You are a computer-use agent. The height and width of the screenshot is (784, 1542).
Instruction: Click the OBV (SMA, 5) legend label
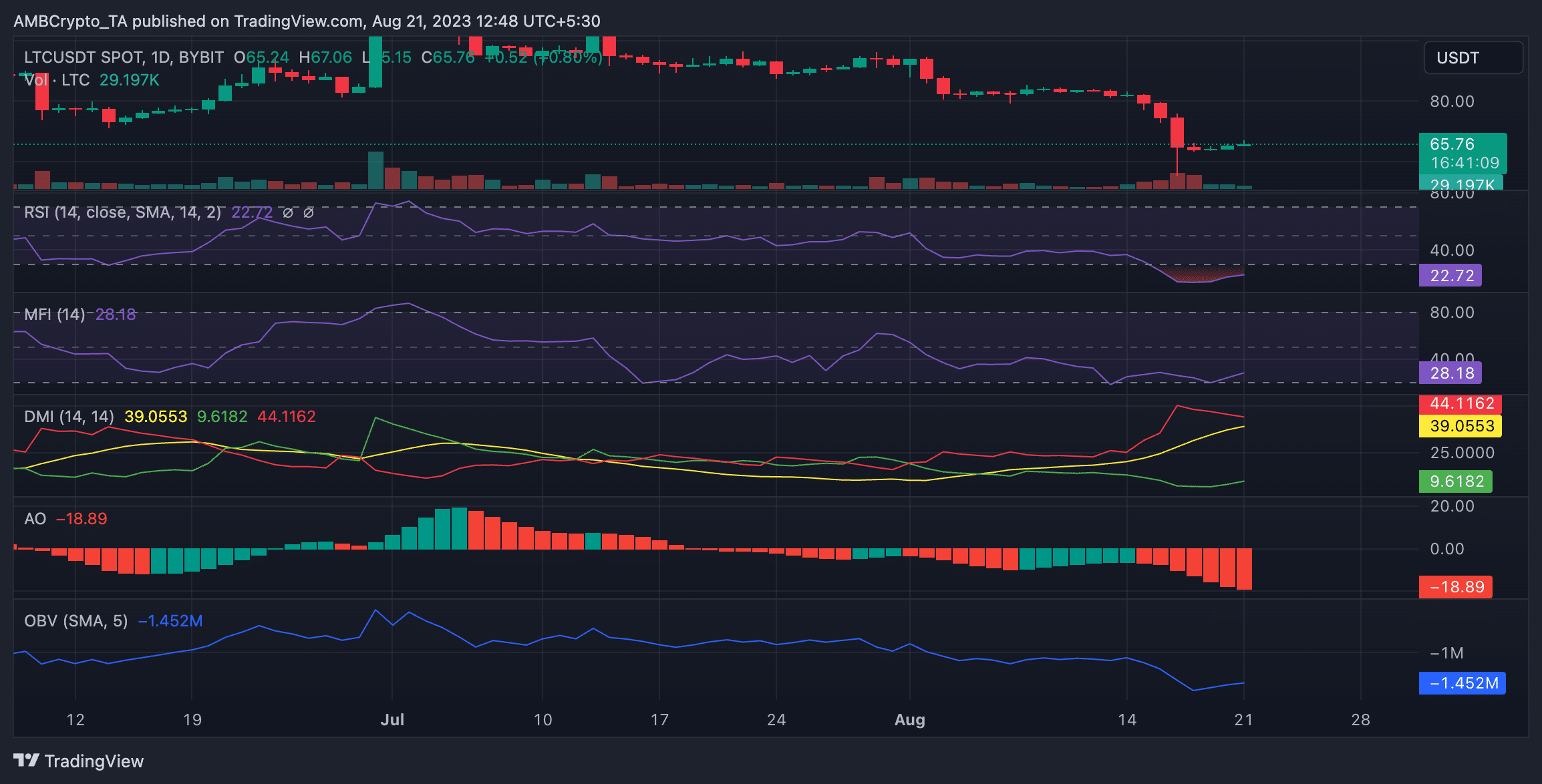coord(75,621)
